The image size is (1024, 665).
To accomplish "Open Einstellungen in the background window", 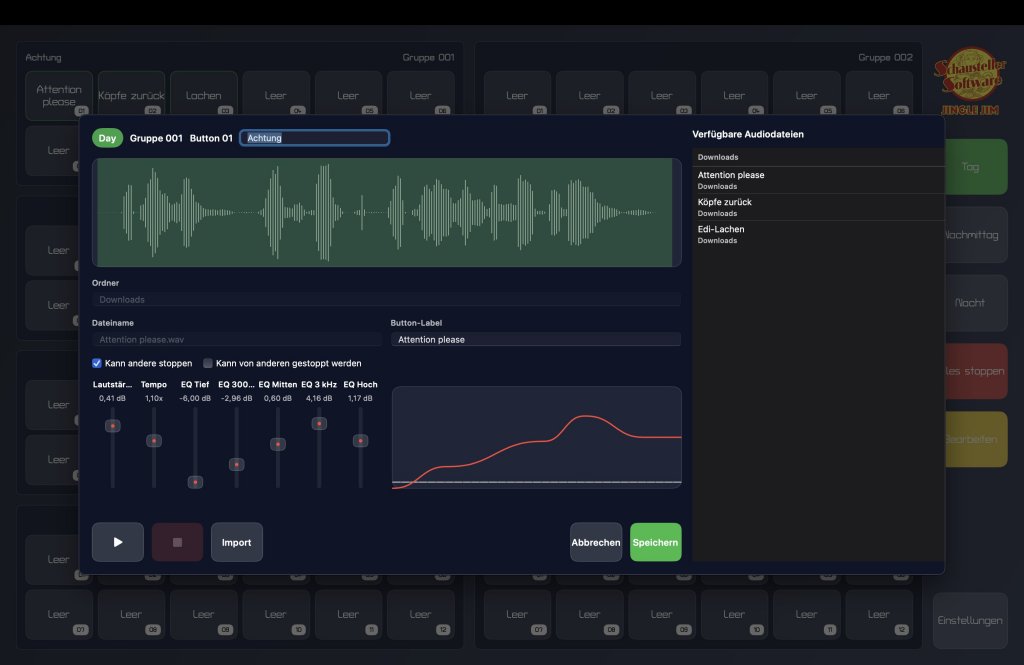I will (x=970, y=621).
